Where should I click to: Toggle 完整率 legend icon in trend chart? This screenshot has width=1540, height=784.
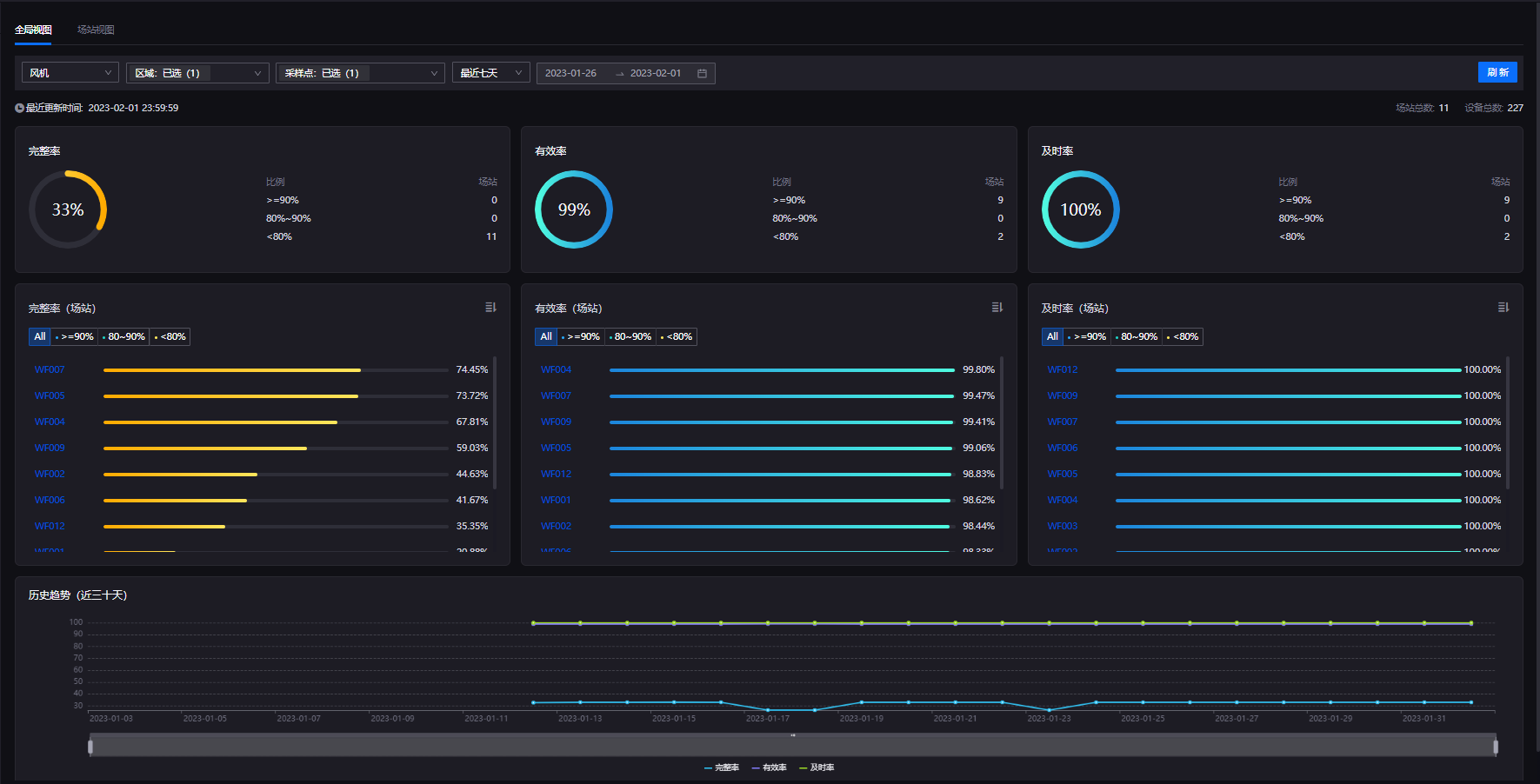click(709, 768)
